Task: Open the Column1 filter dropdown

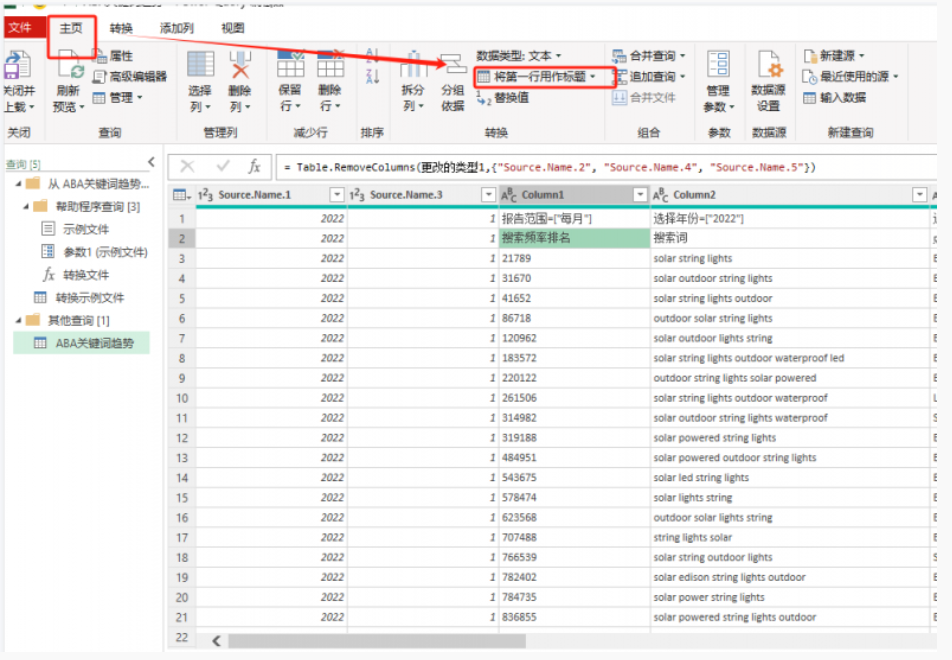Action: (640, 194)
